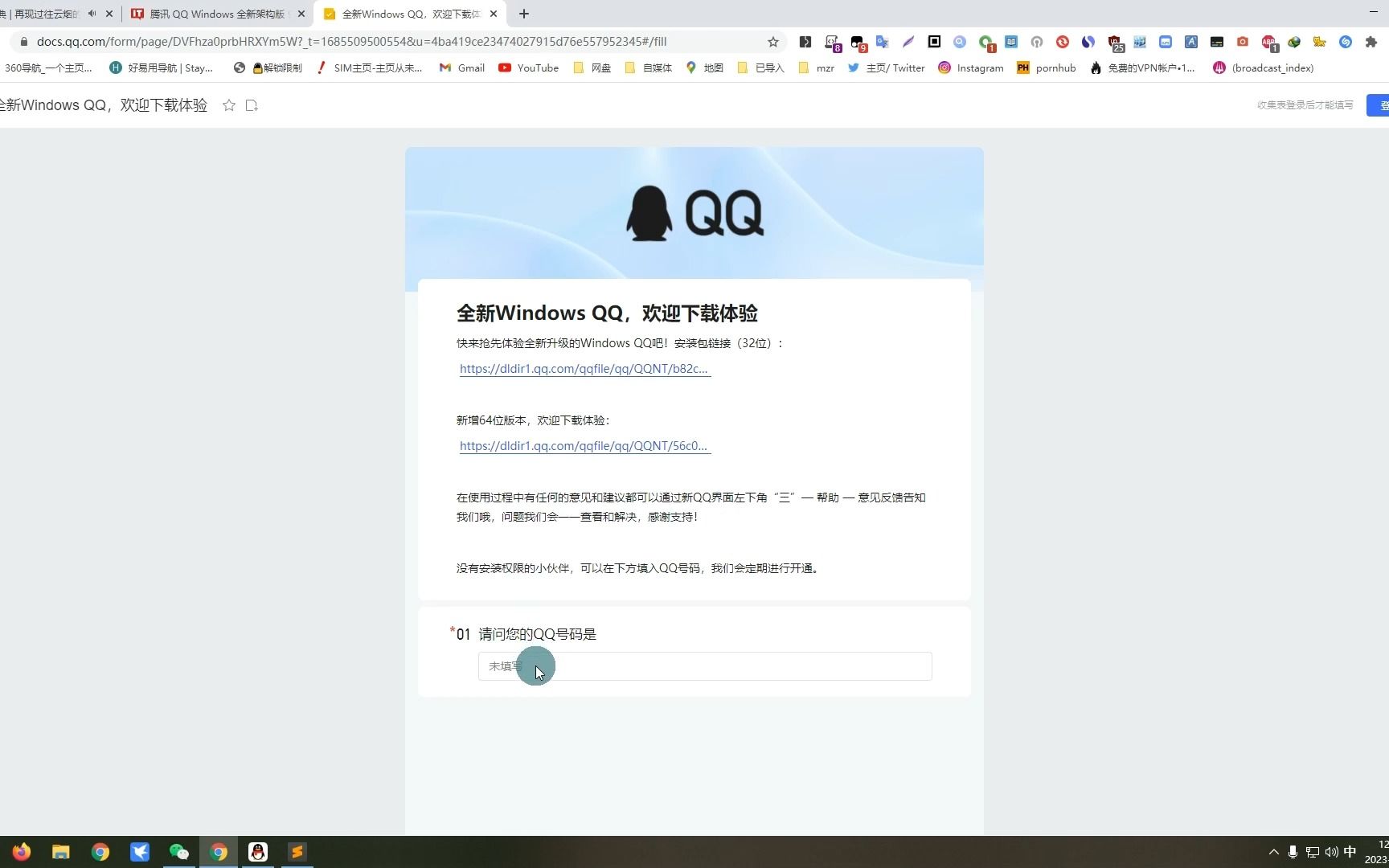Expand the hidden icons tray arrow
Screen dimensions: 1389x868
point(1273,852)
